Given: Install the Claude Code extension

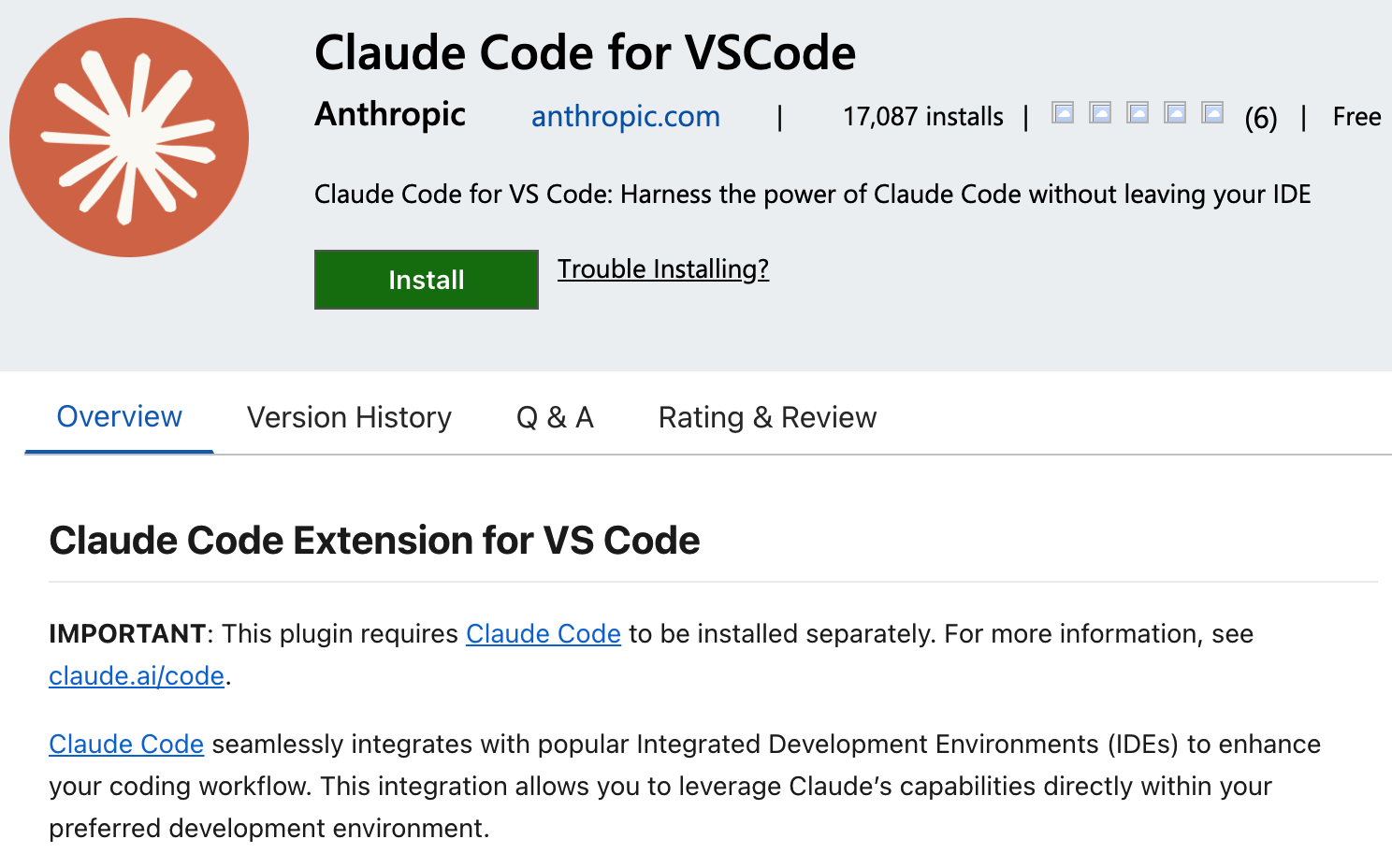Looking at the screenshot, I should point(426,279).
